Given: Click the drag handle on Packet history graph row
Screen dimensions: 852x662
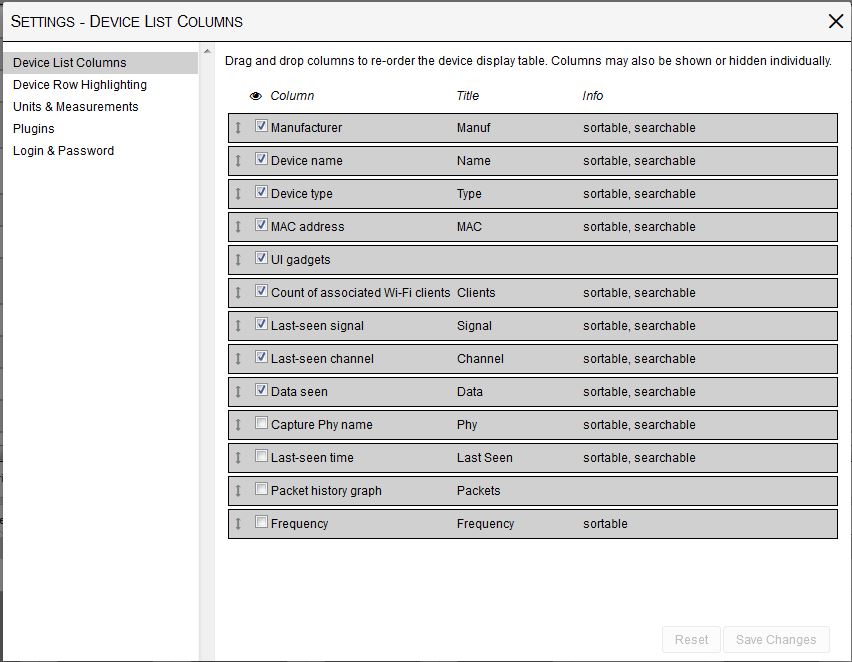Looking at the screenshot, I should pyautogui.click(x=238, y=491).
